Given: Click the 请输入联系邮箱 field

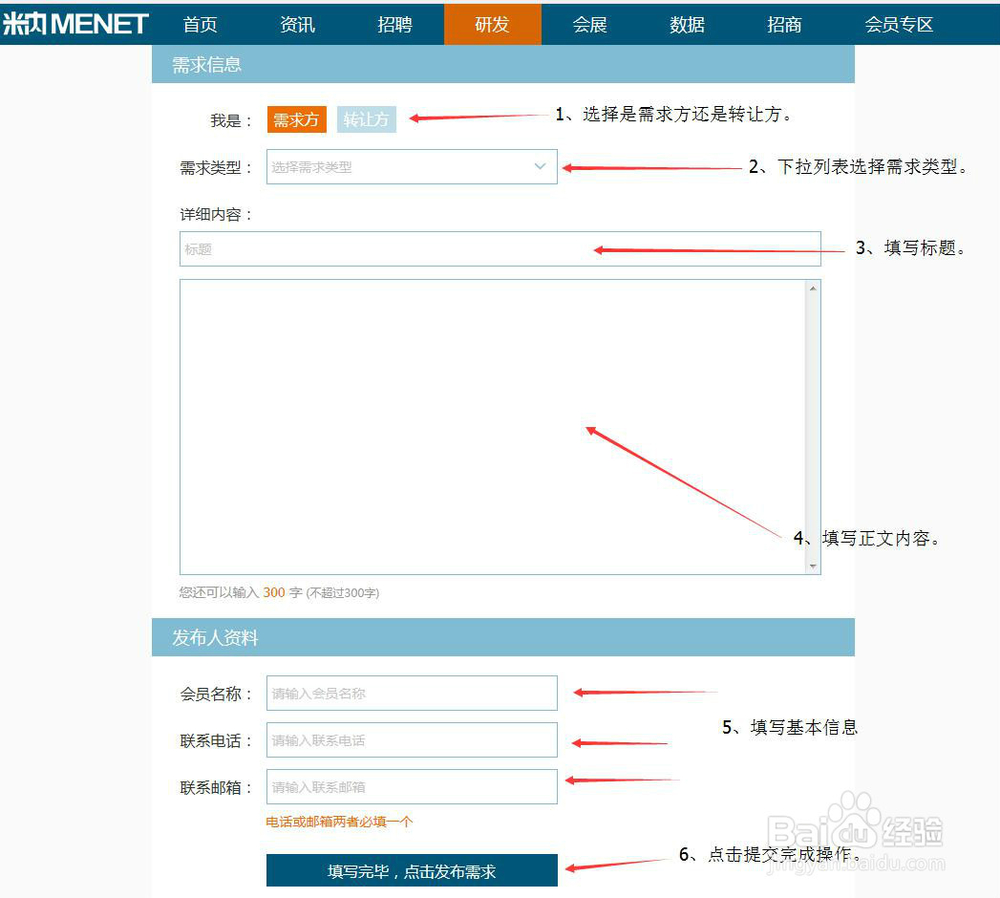Looking at the screenshot, I should coord(411,787).
